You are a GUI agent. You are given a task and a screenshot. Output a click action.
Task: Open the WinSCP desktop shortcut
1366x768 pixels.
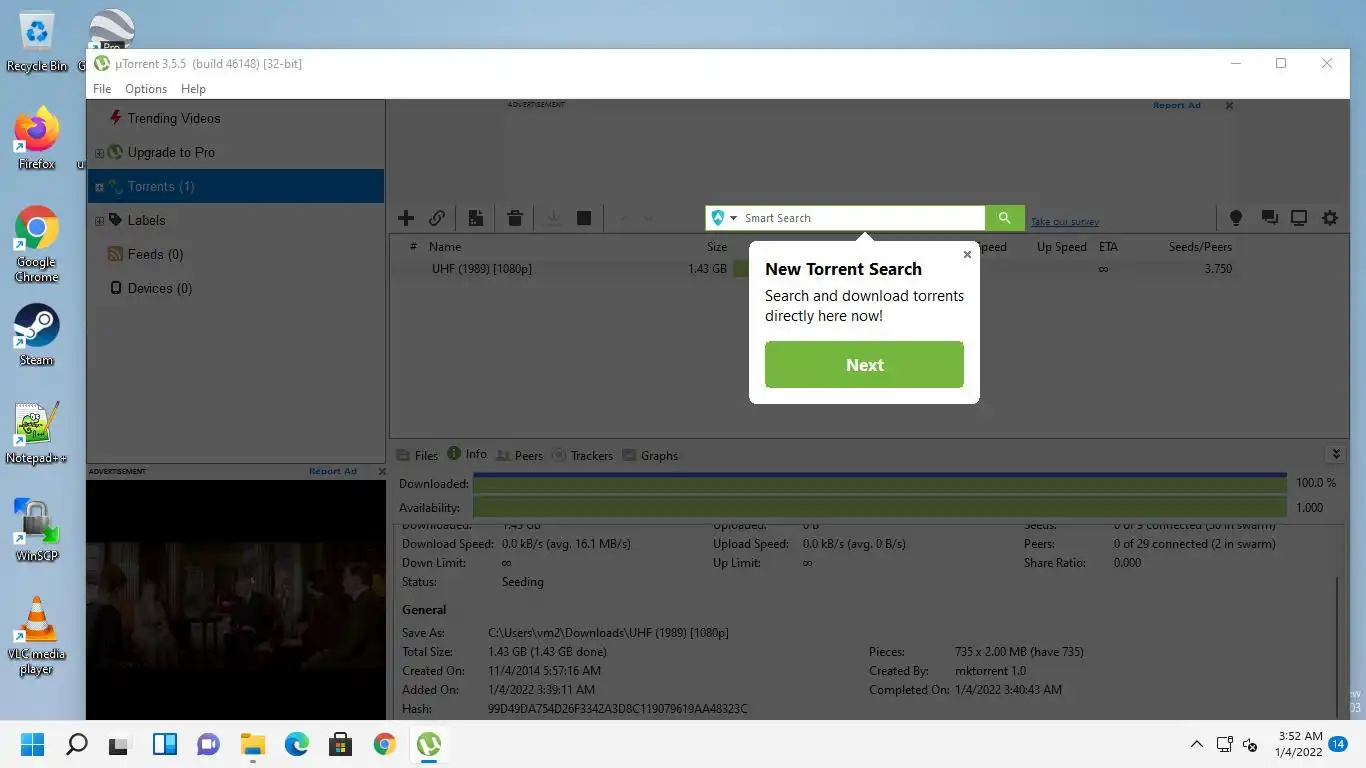[37, 530]
